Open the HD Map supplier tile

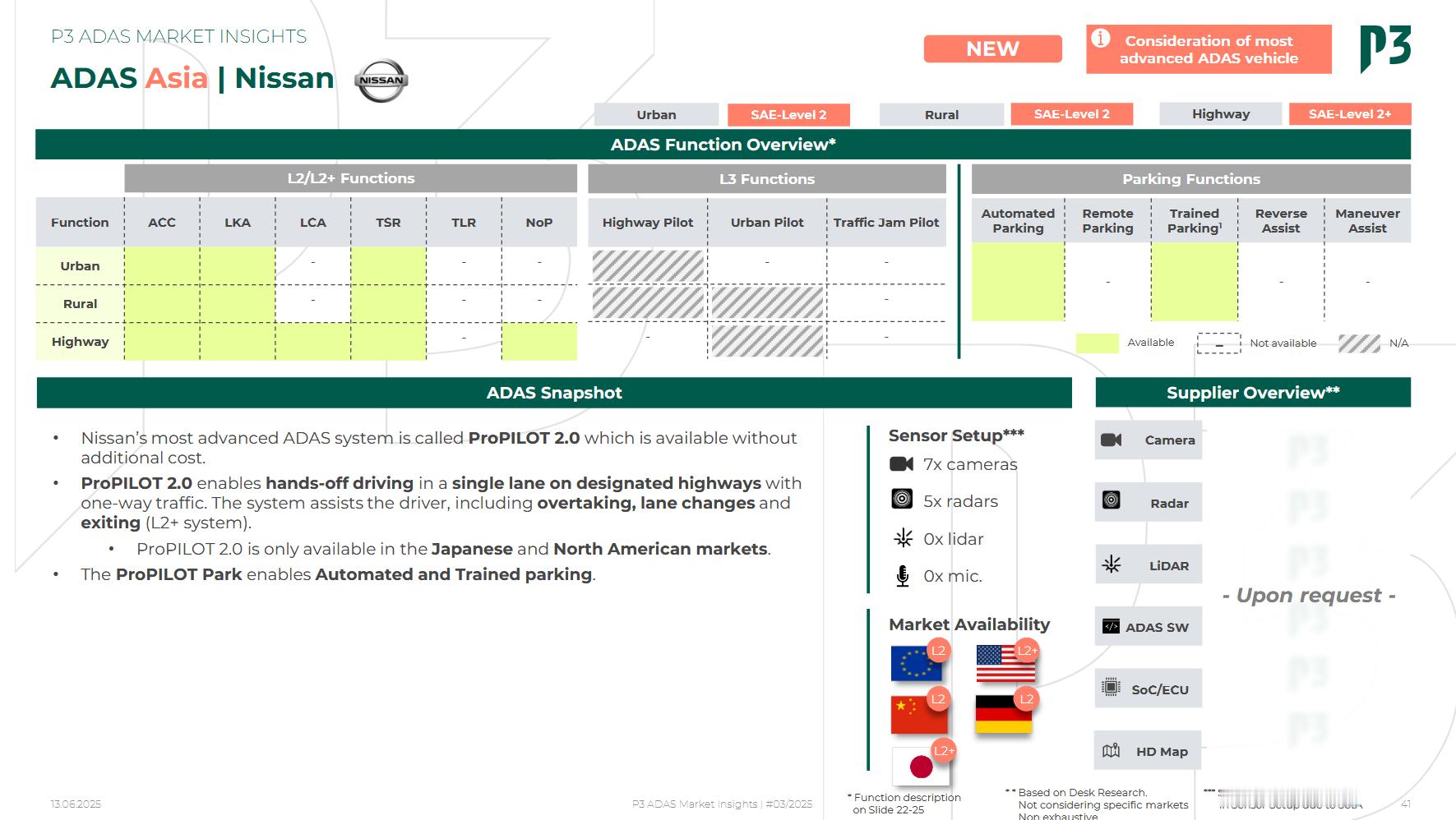tap(1148, 750)
